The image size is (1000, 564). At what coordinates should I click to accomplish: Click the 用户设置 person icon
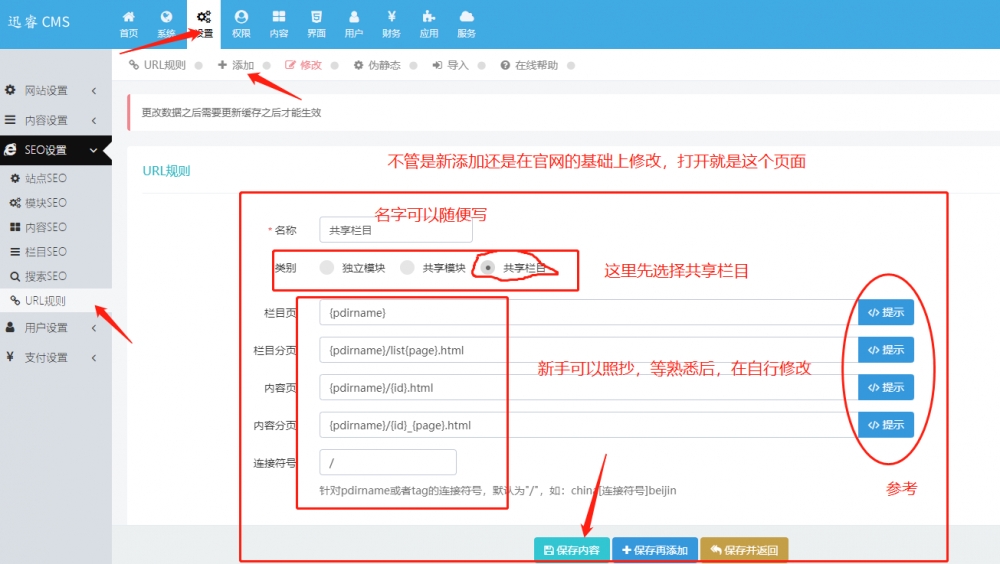pyautogui.click(x=10, y=327)
